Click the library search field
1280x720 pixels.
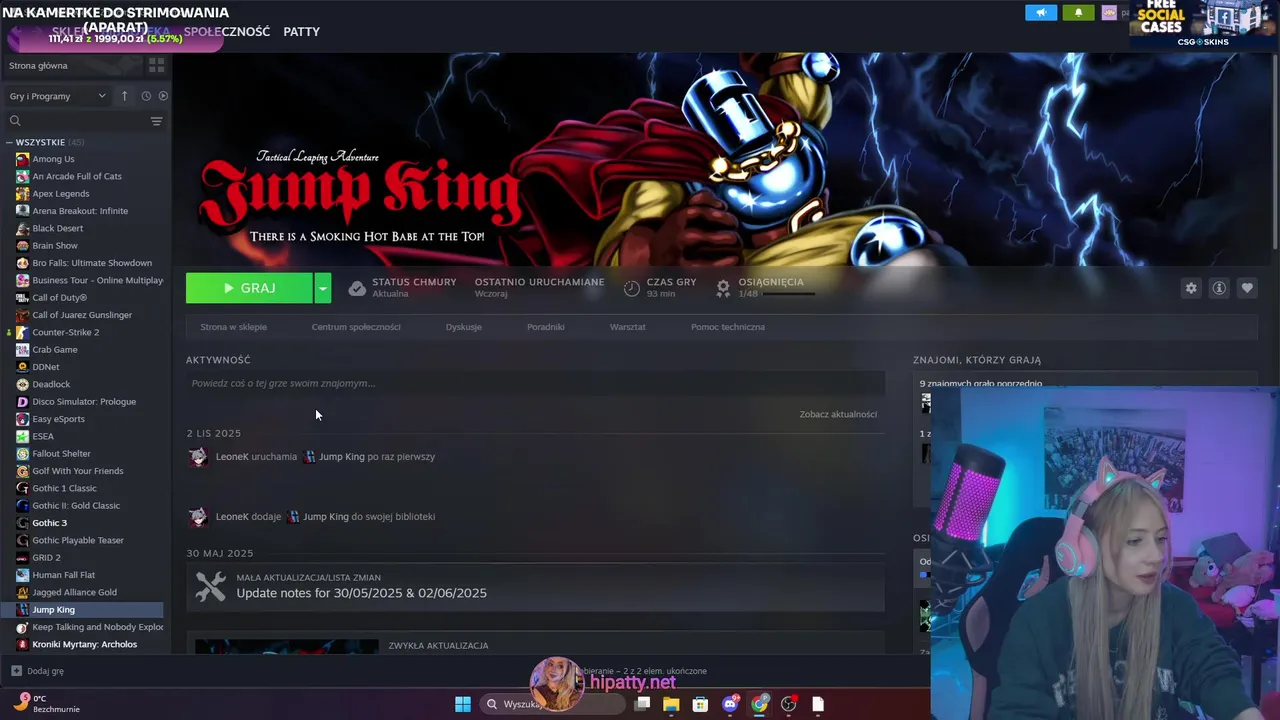(x=78, y=121)
